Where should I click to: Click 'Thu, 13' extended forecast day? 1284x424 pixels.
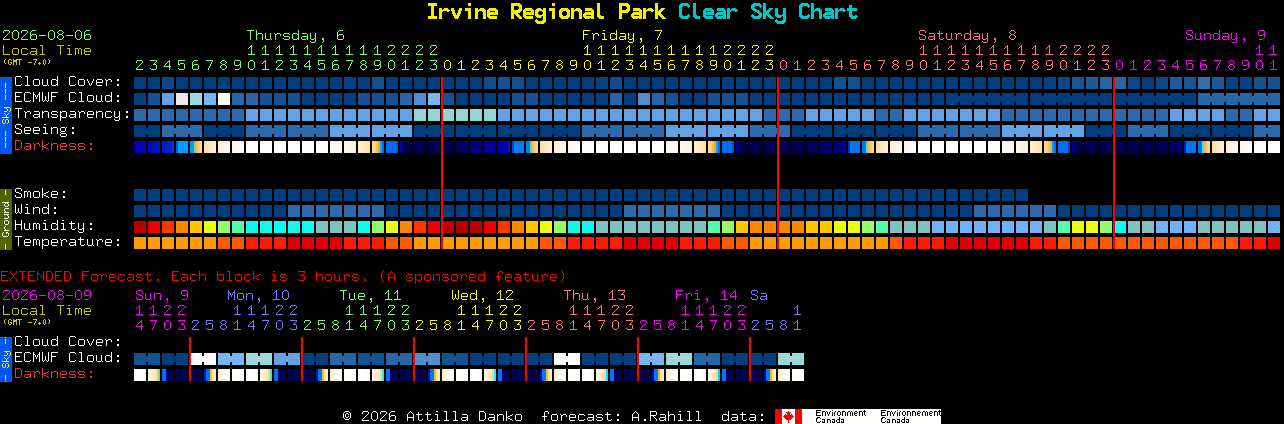pos(594,295)
